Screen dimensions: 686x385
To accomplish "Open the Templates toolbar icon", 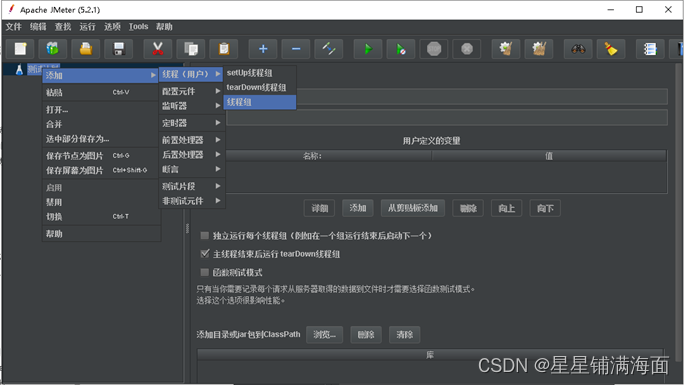I will point(52,49).
